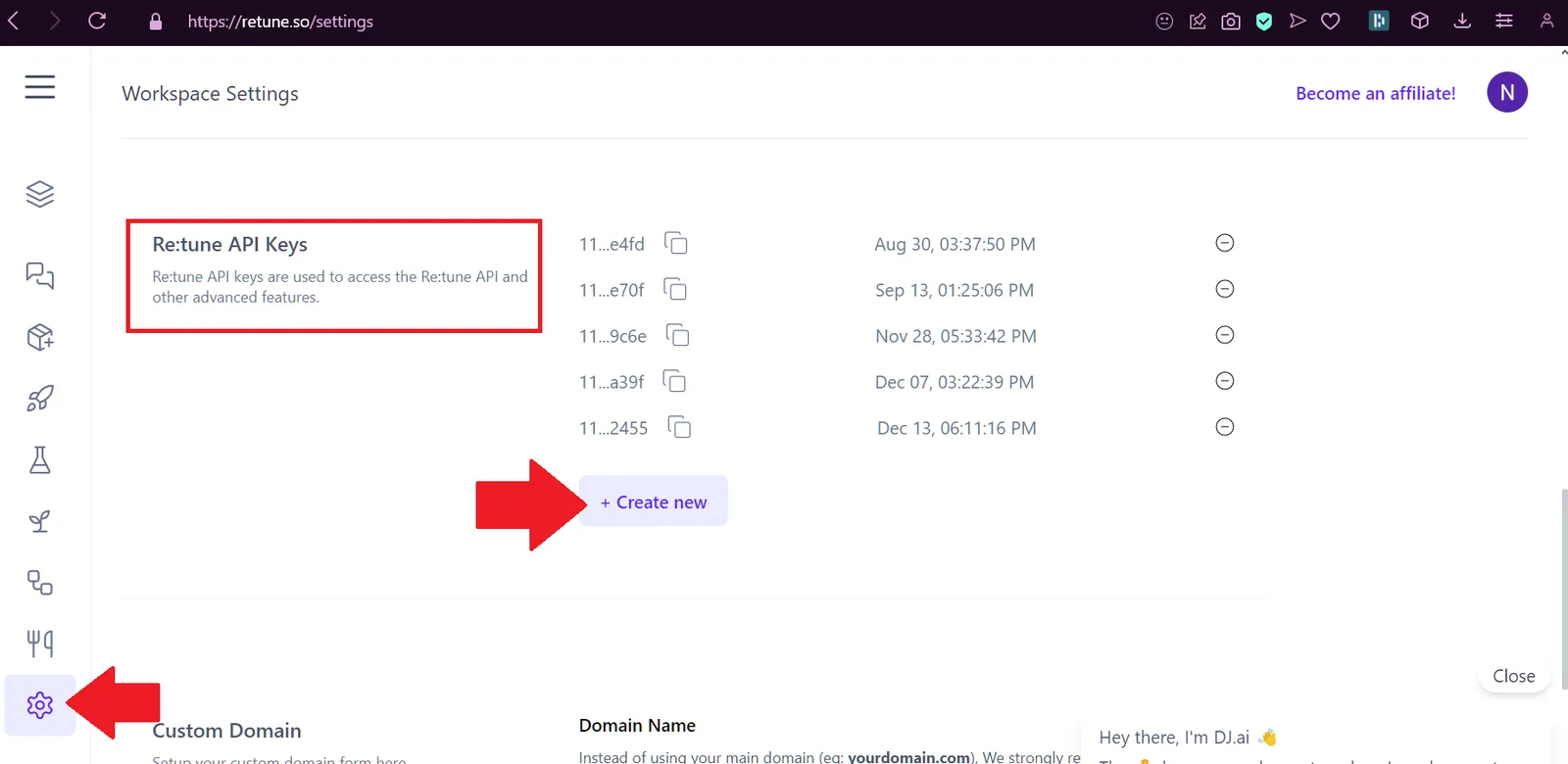Open the rocket sidebar icon
This screenshot has height=764, width=1568.
(40, 399)
